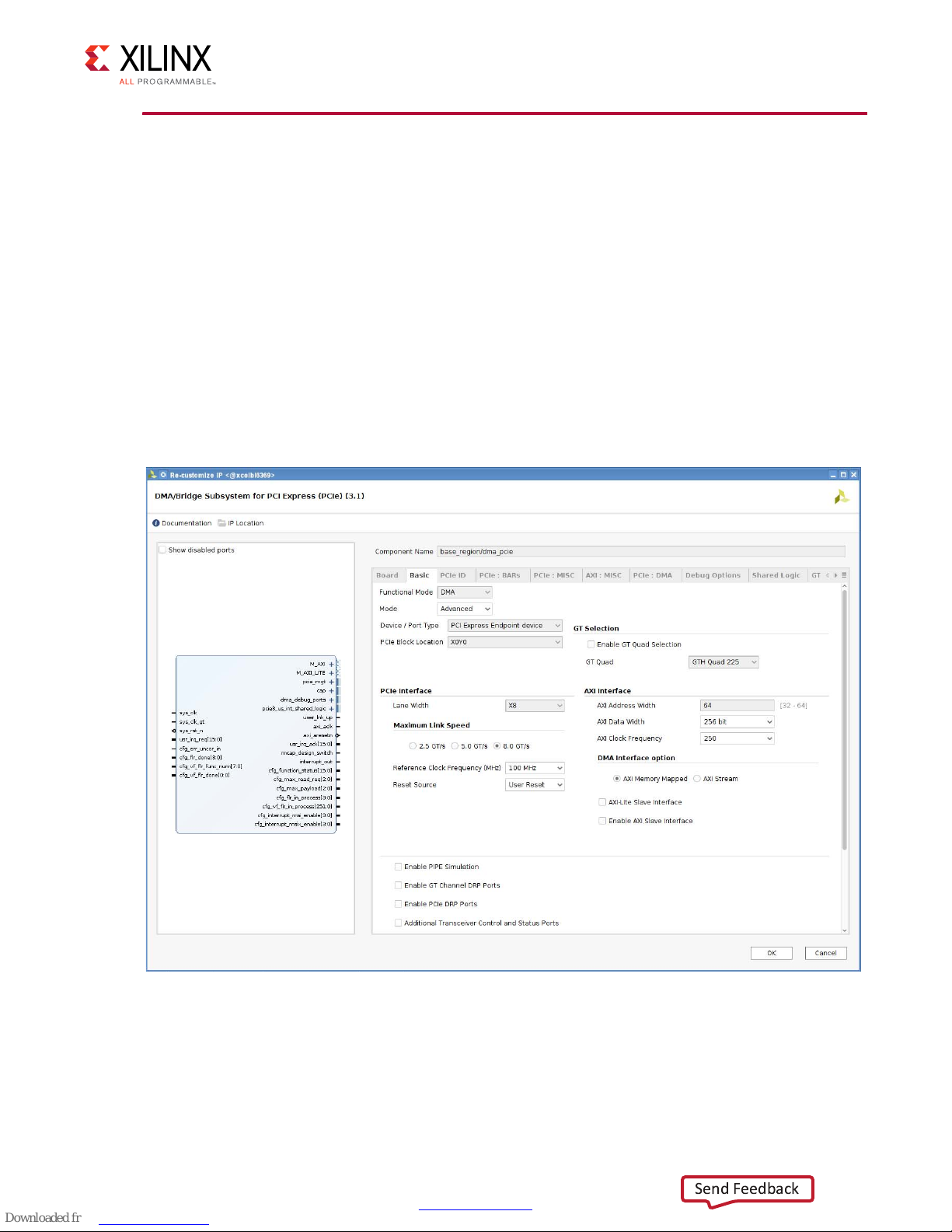Choose AXI Stream DMA interface
This screenshot has width=952, height=1232.
click(x=697, y=779)
